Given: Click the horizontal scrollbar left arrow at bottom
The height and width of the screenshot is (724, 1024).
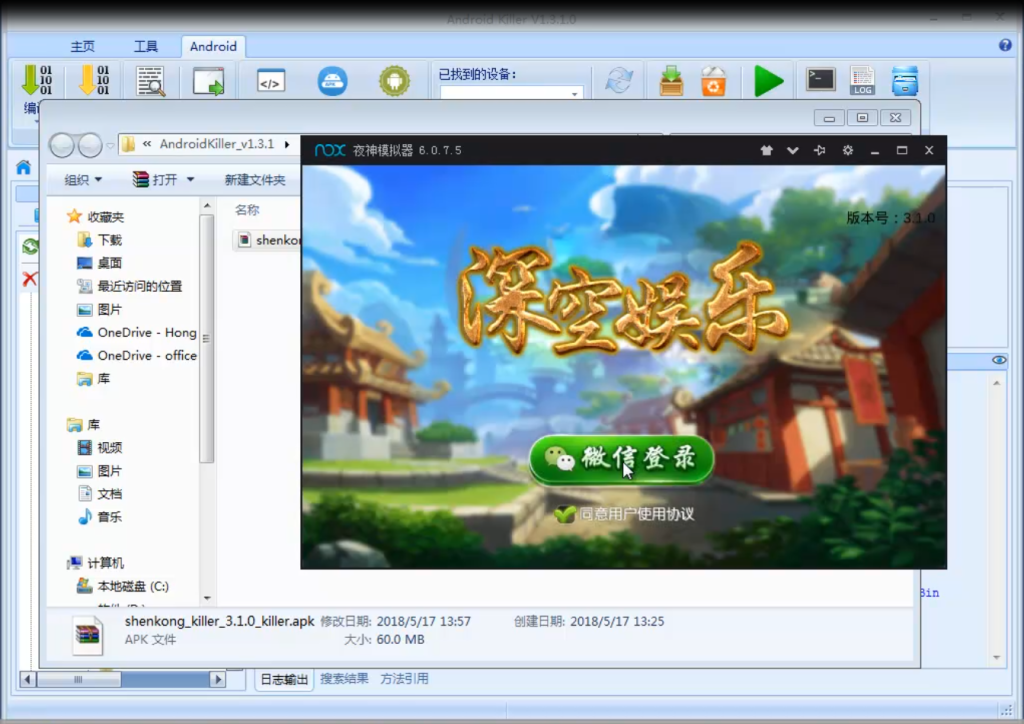Looking at the screenshot, I should [x=27, y=680].
